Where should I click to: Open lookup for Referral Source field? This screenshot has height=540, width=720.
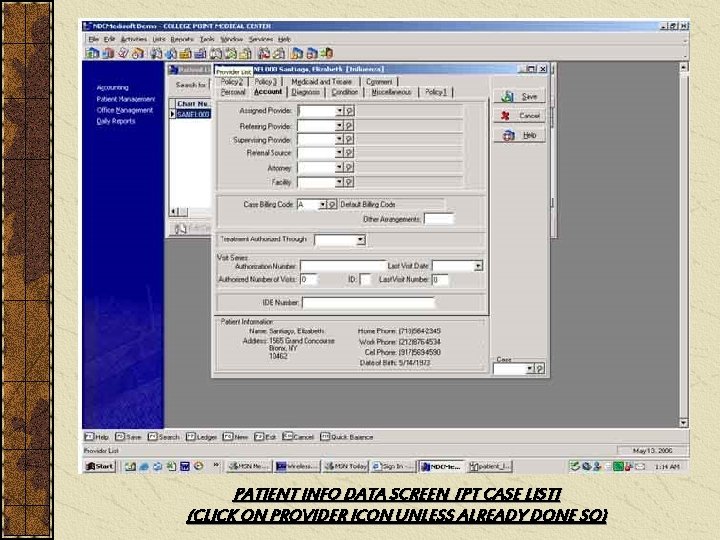[x=349, y=152]
